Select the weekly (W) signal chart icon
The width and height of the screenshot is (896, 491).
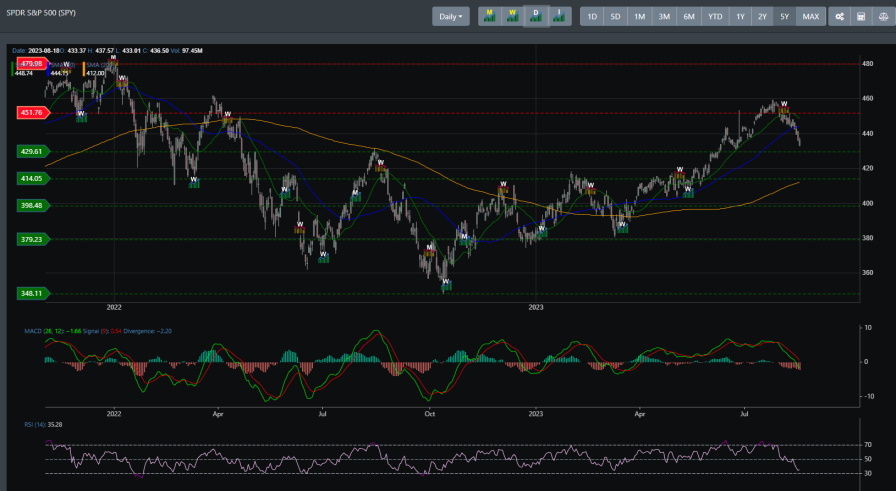click(x=513, y=17)
